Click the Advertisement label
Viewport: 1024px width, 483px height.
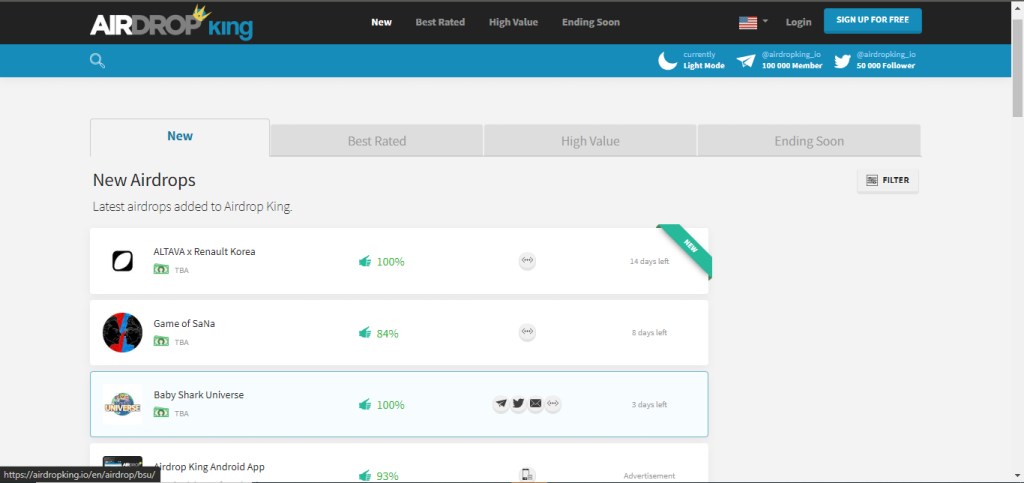pos(649,476)
